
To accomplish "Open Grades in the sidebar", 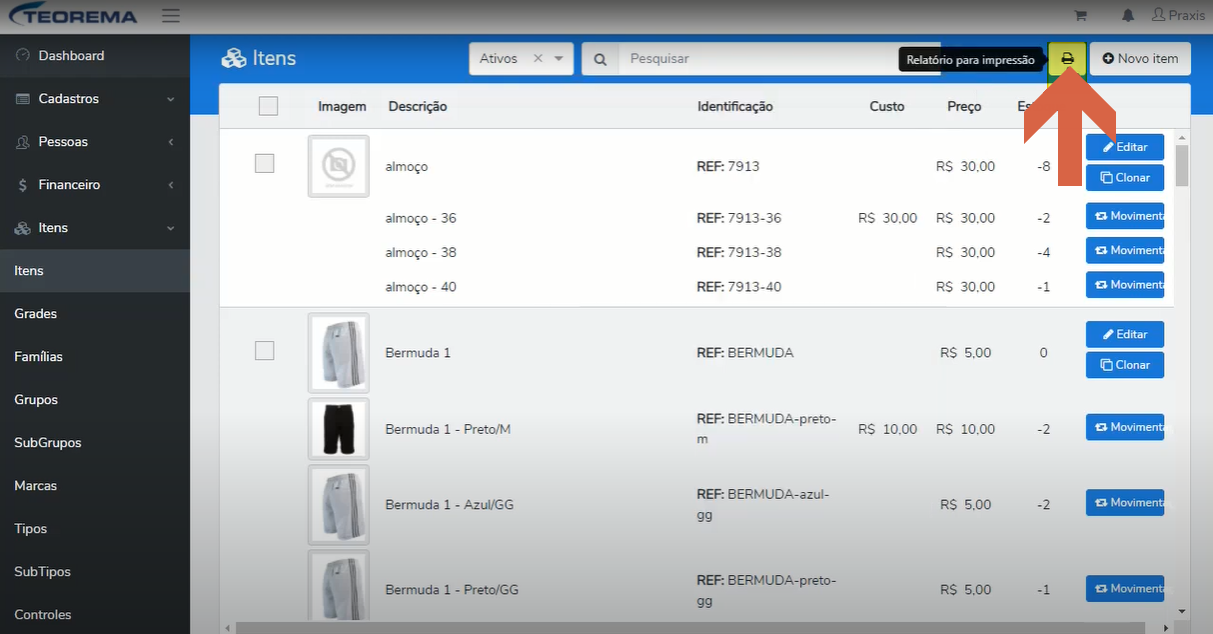I will pos(95,314).
